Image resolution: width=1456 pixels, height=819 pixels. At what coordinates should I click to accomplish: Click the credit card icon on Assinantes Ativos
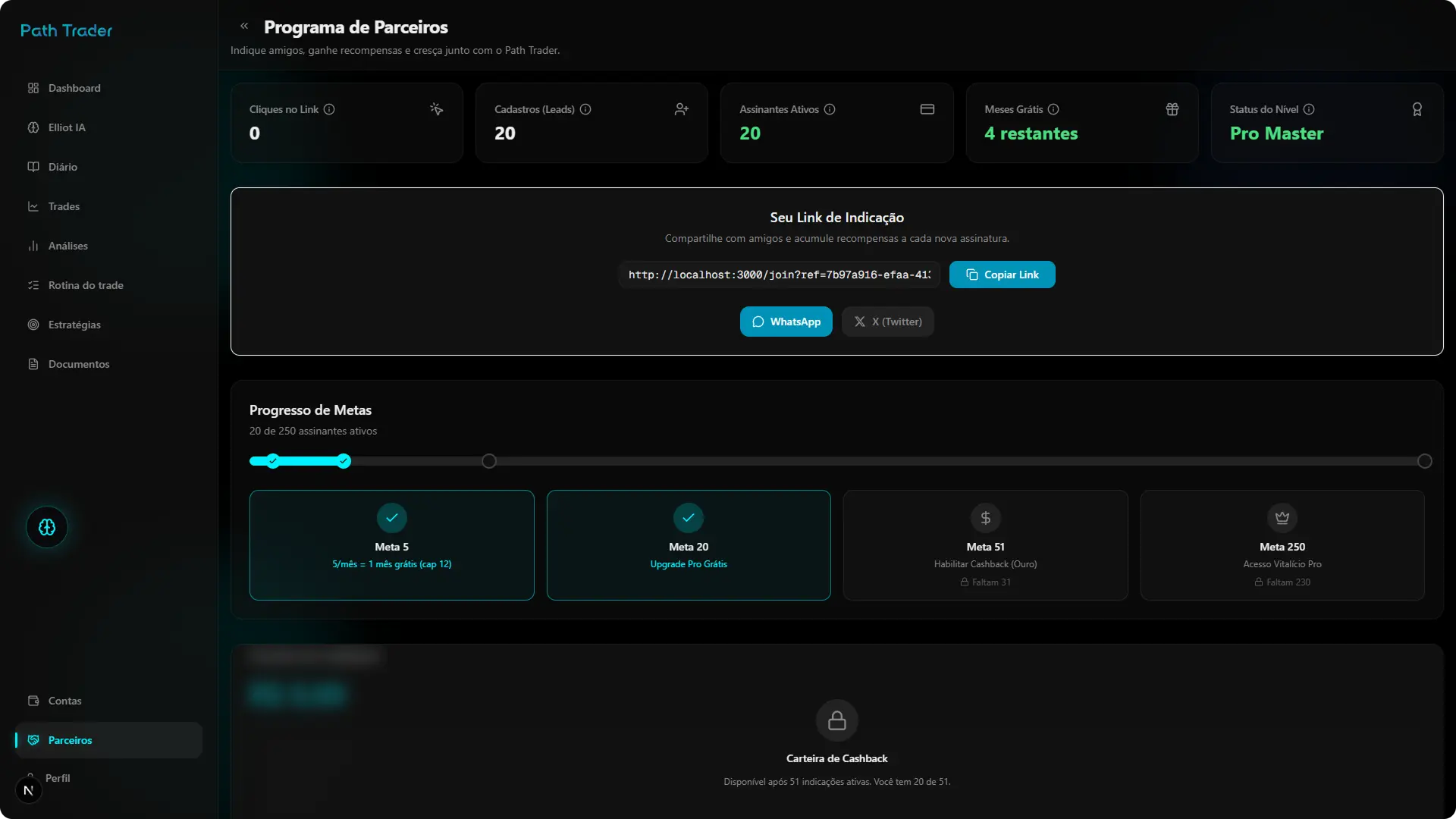[927, 108]
